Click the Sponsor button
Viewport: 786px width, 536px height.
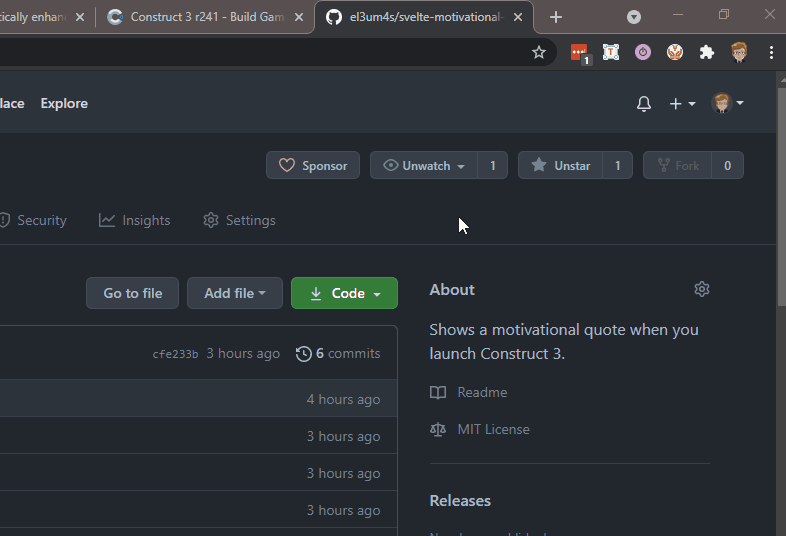313,165
